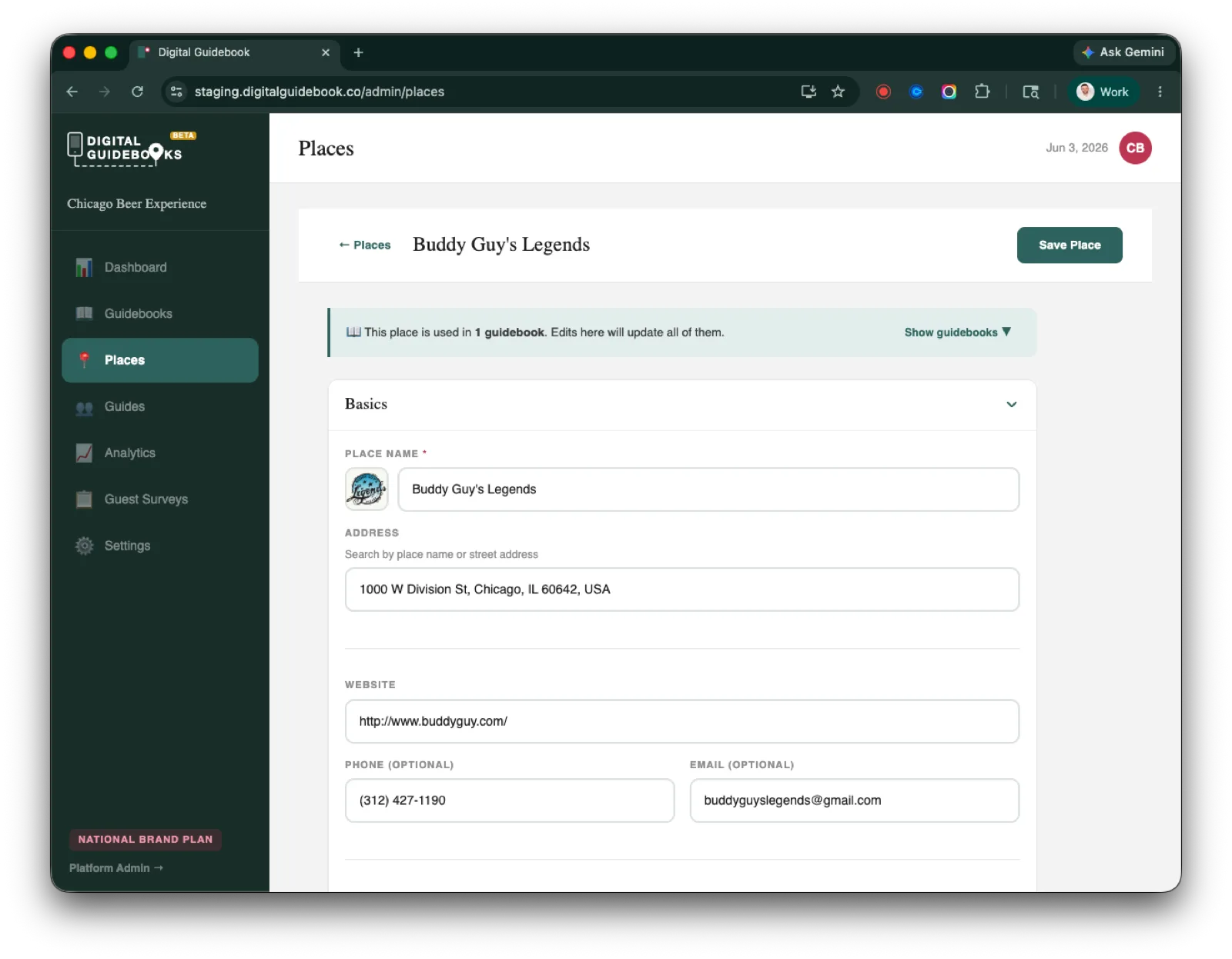Open a new browser tab
This screenshot has width=1232, height=959.
(358, 52)
